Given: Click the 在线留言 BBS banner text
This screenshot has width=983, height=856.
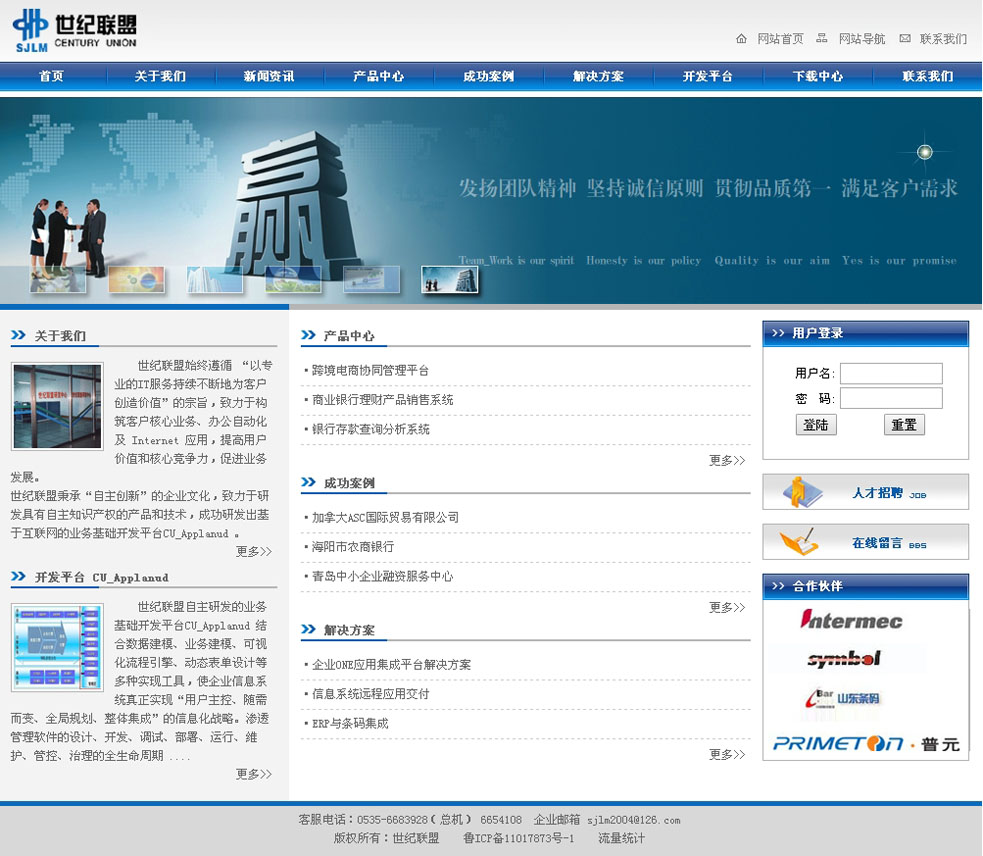Looking at the screenshot, I should click(889, 543).
